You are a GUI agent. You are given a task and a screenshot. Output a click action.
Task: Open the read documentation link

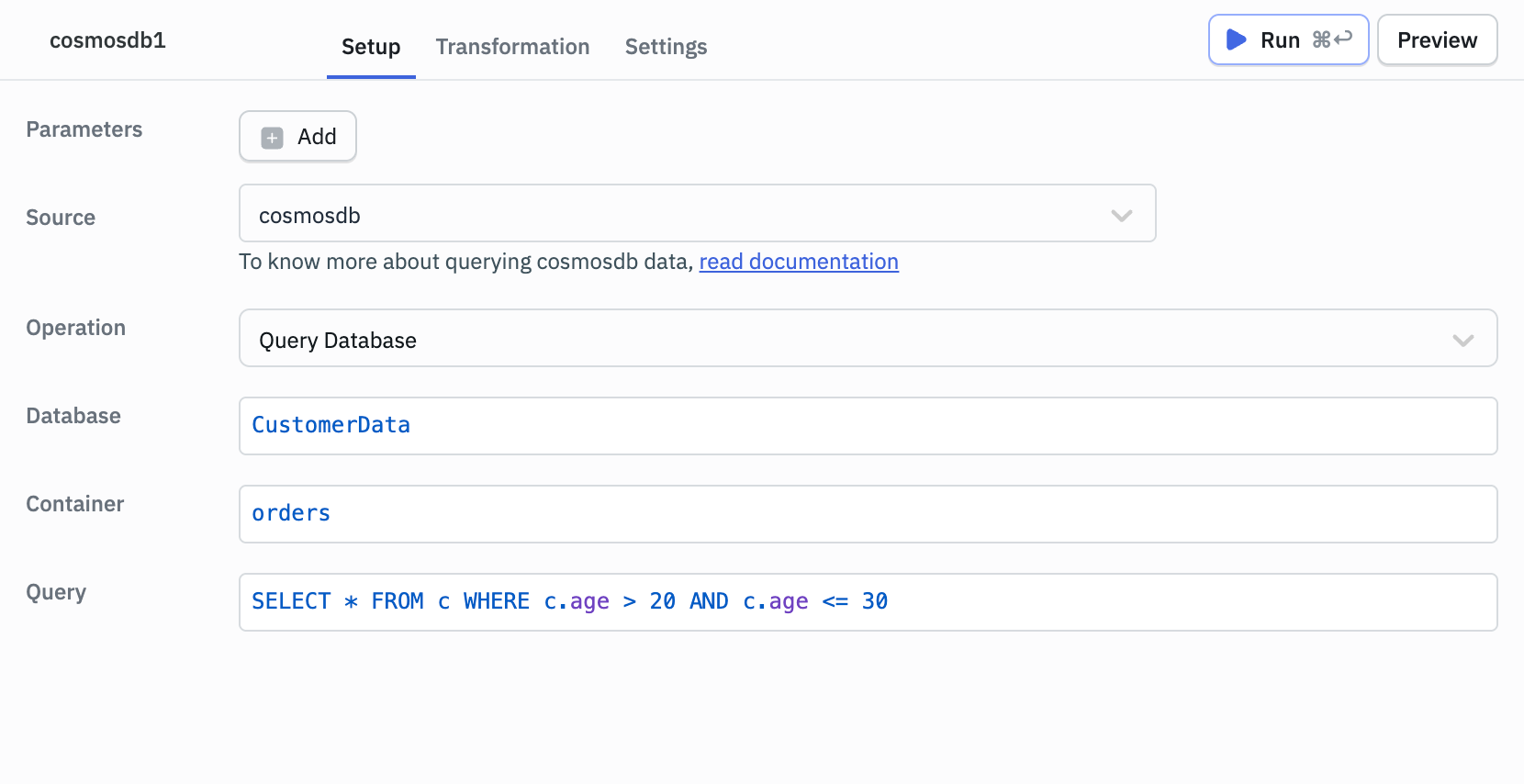coord(798,262)
